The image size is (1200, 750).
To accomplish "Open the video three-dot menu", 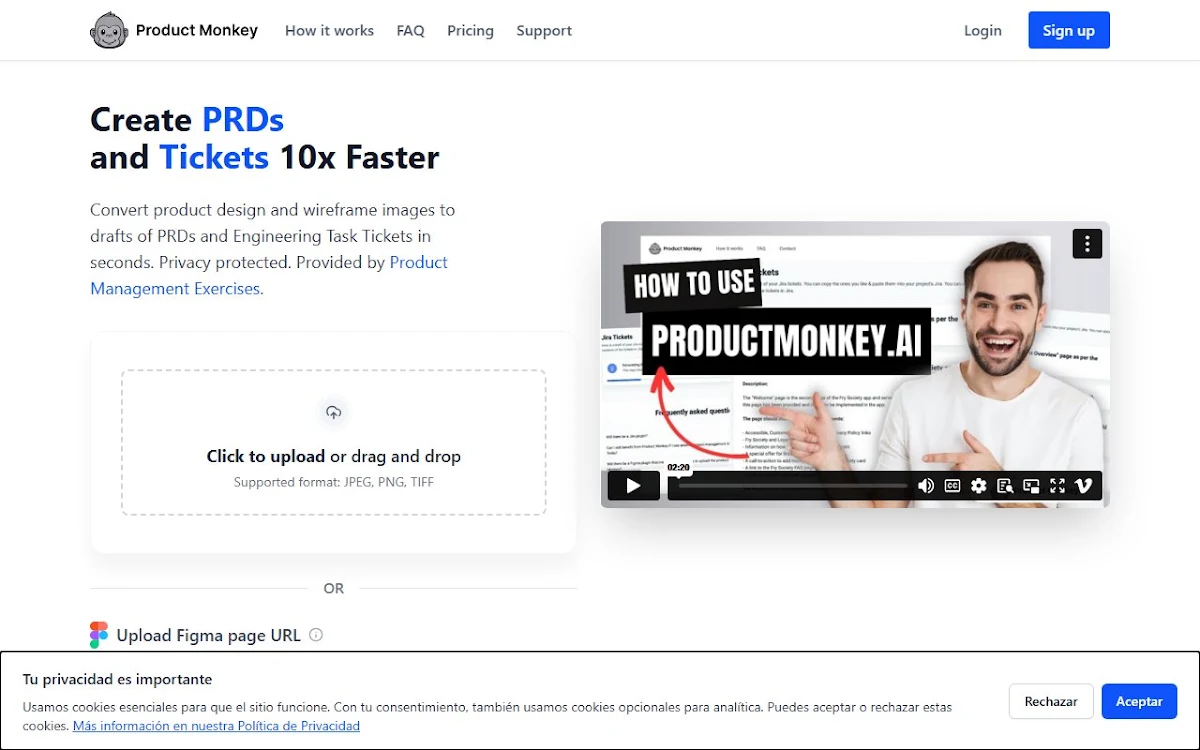I will [x=1087, y=243].
